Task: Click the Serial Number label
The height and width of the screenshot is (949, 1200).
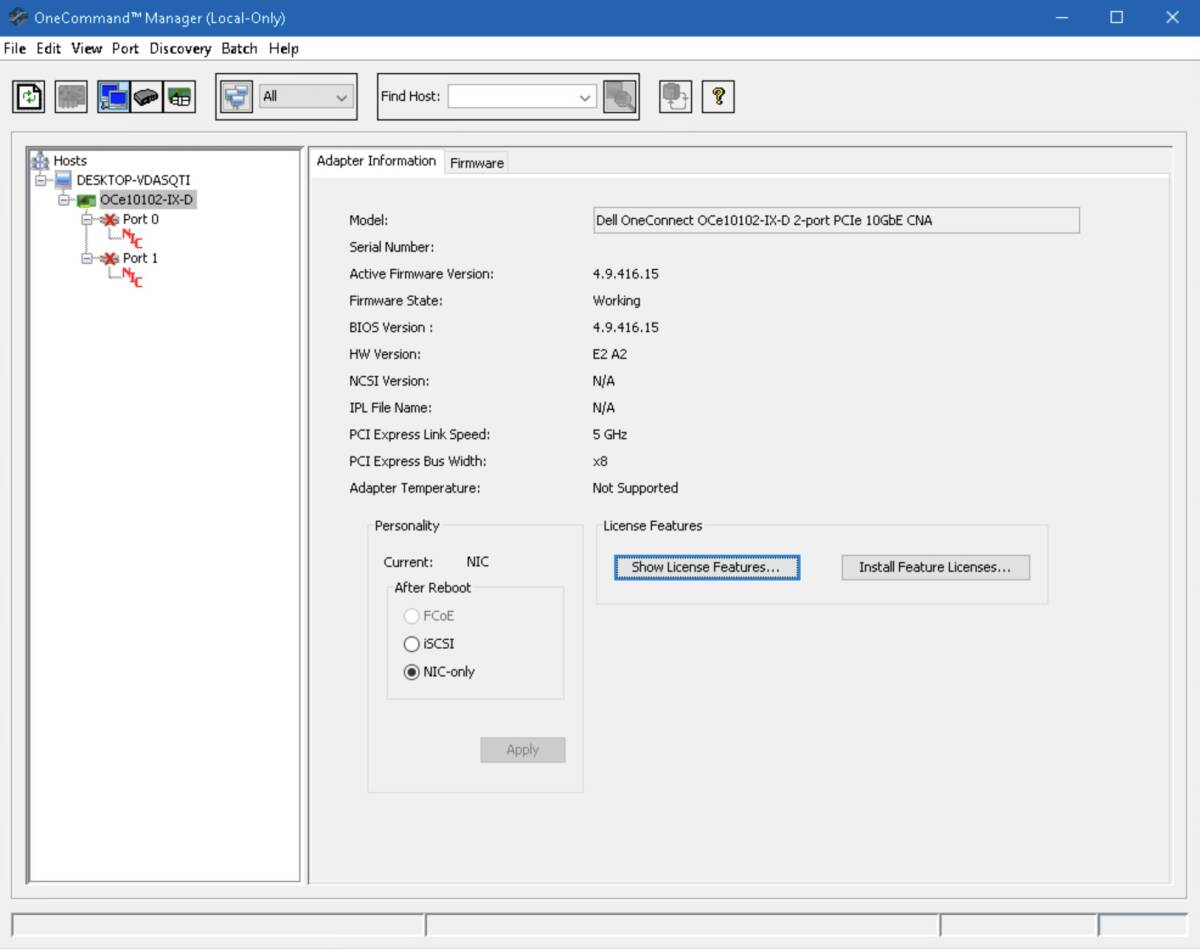Action: coord(391,247)
